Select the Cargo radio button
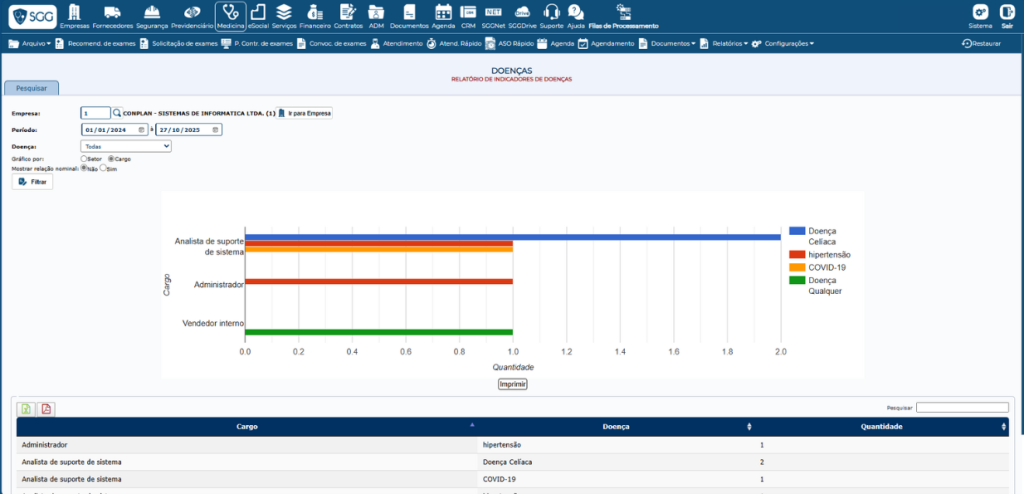 pos(111,158)
